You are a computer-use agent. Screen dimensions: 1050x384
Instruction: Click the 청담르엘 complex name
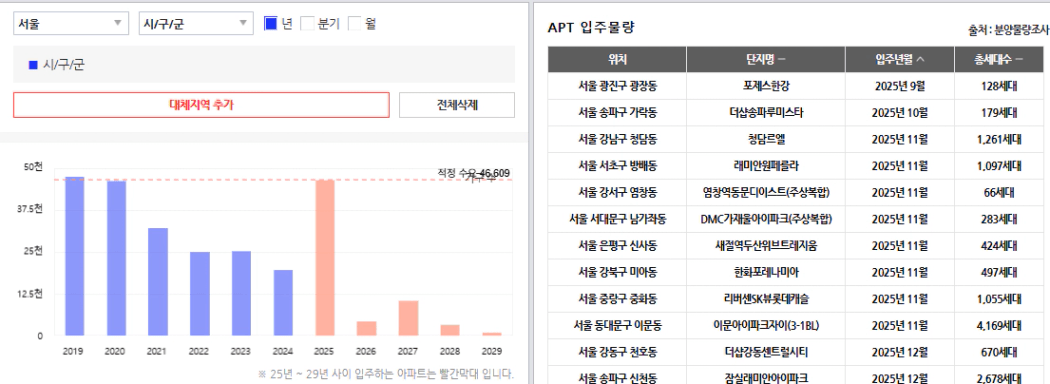point(766,139)
